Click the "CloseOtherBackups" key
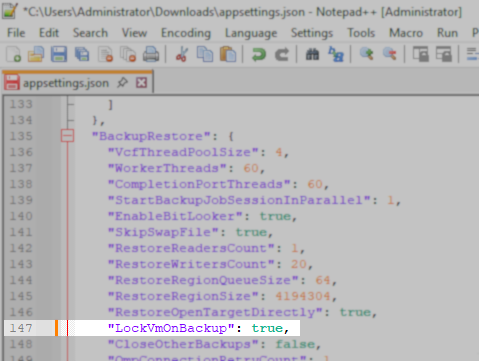479x361 pixels. tap(183, 344)
